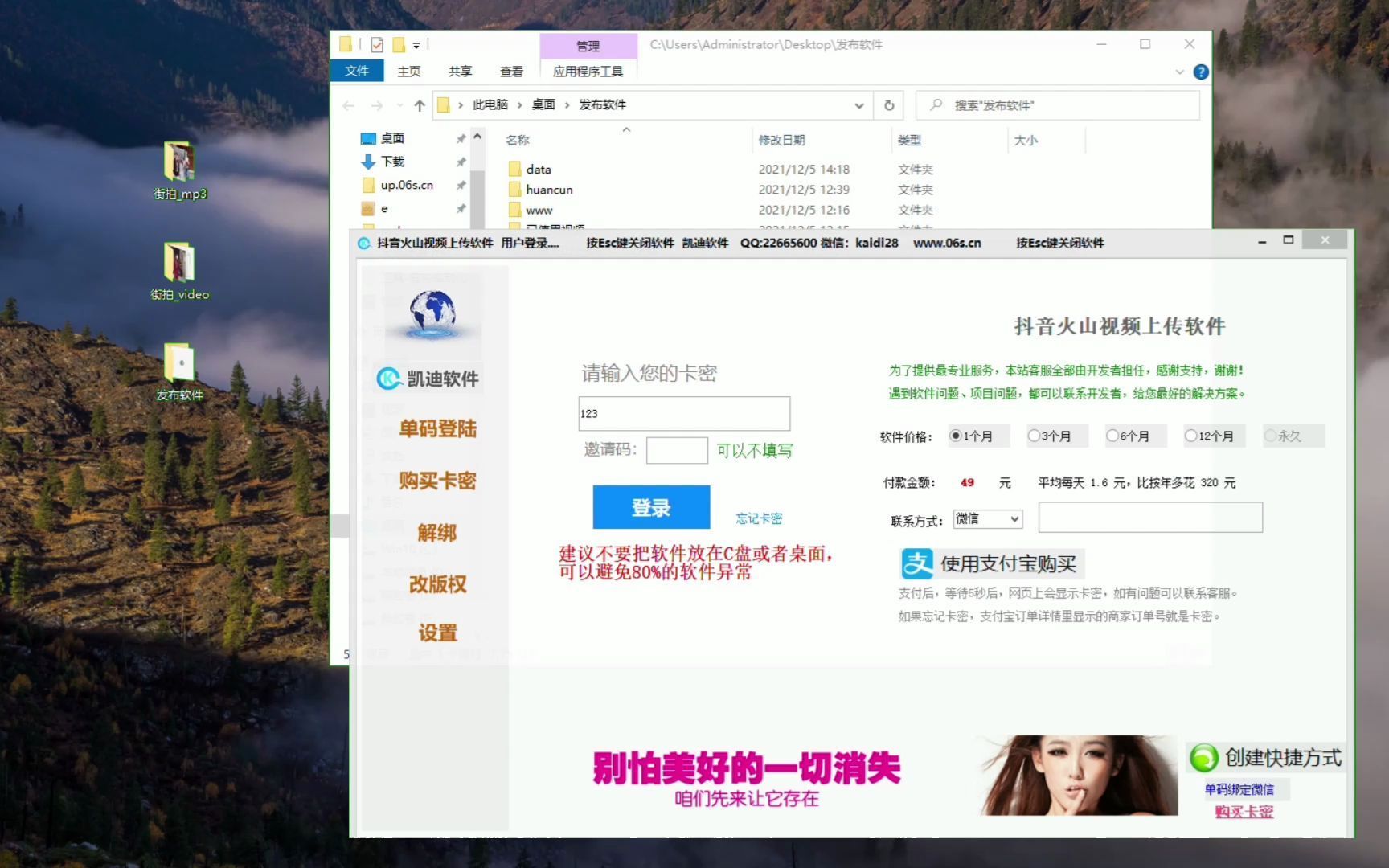The width and height of the screenshot is (1389, 868).
Task: Click the scroll-up arrow in the Explorer navigation pane
Action: pos(477,137)
